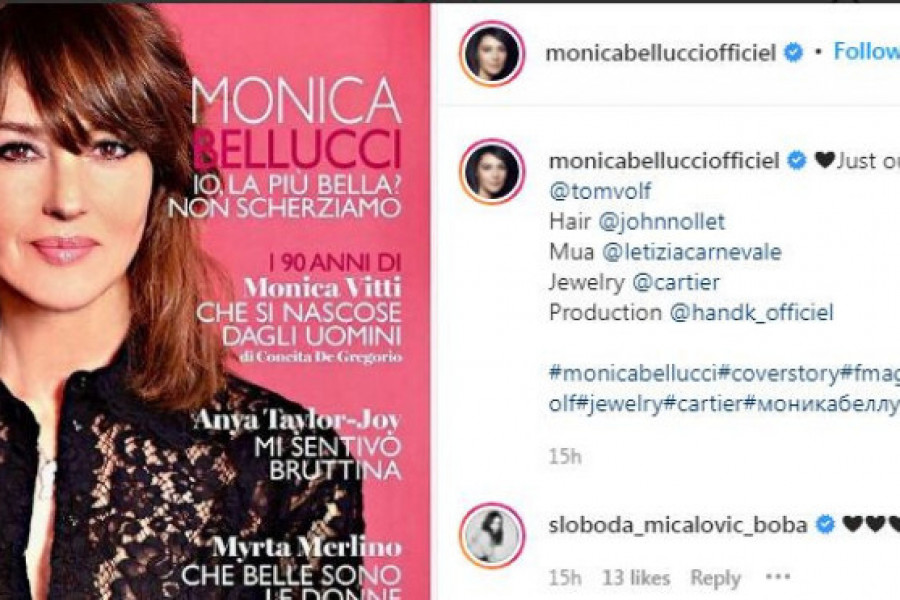Open the #coverstory hashtag
The height and width of the screenshot is (600, 900).
coord(779,374)
